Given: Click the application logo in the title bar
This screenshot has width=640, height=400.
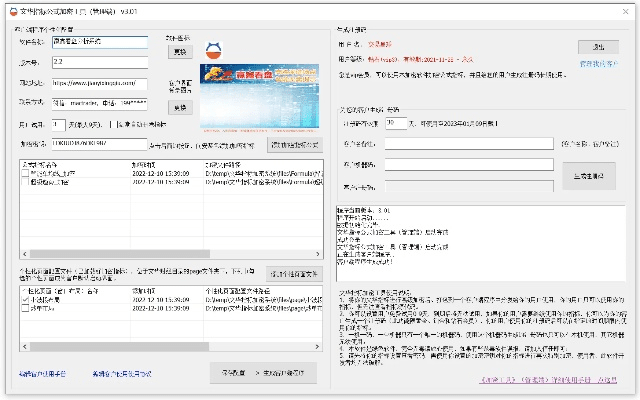Looking at the screenshot, I should 13,11.
